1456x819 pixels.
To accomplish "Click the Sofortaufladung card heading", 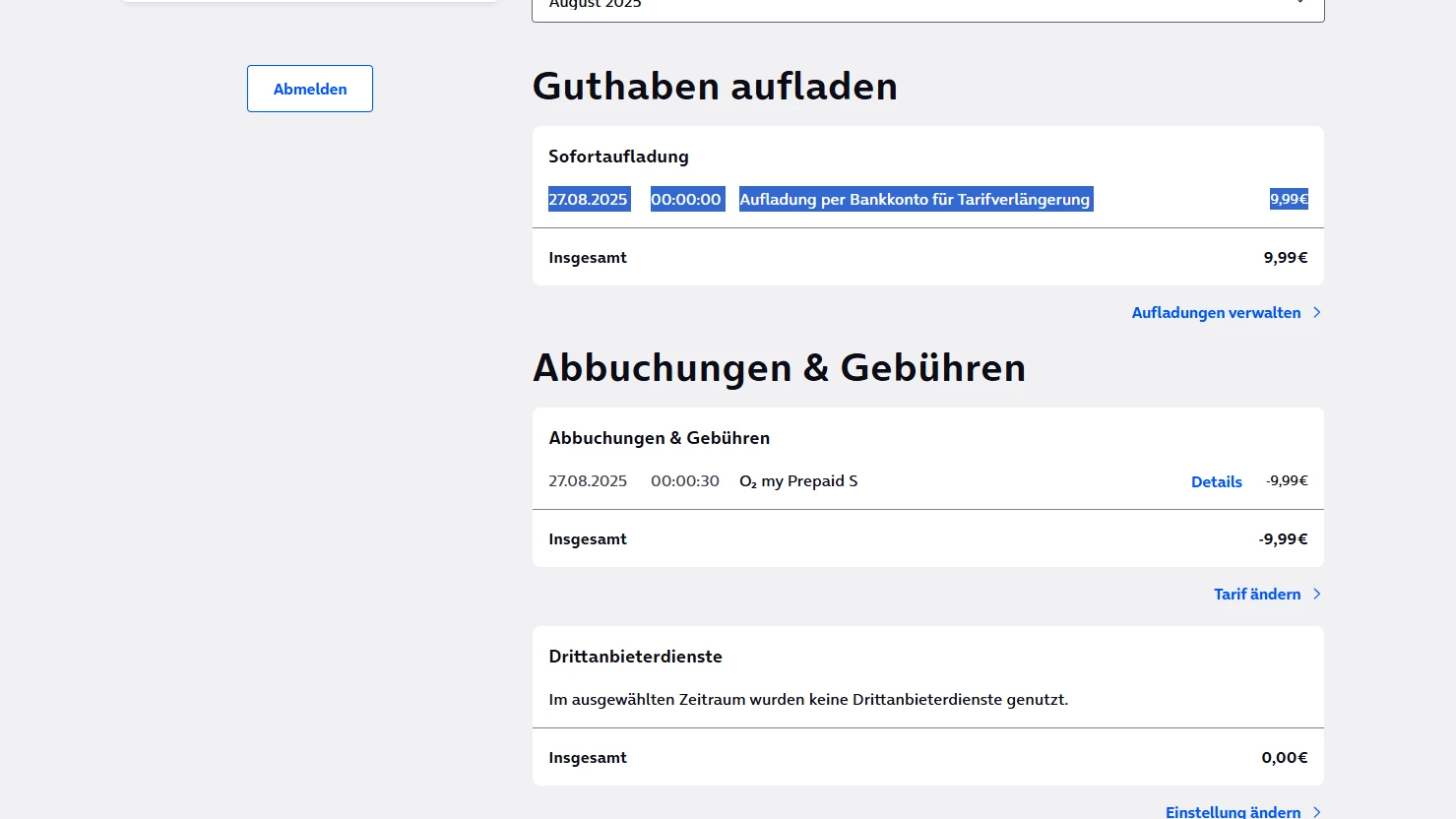I will click(x=618, y=157).
